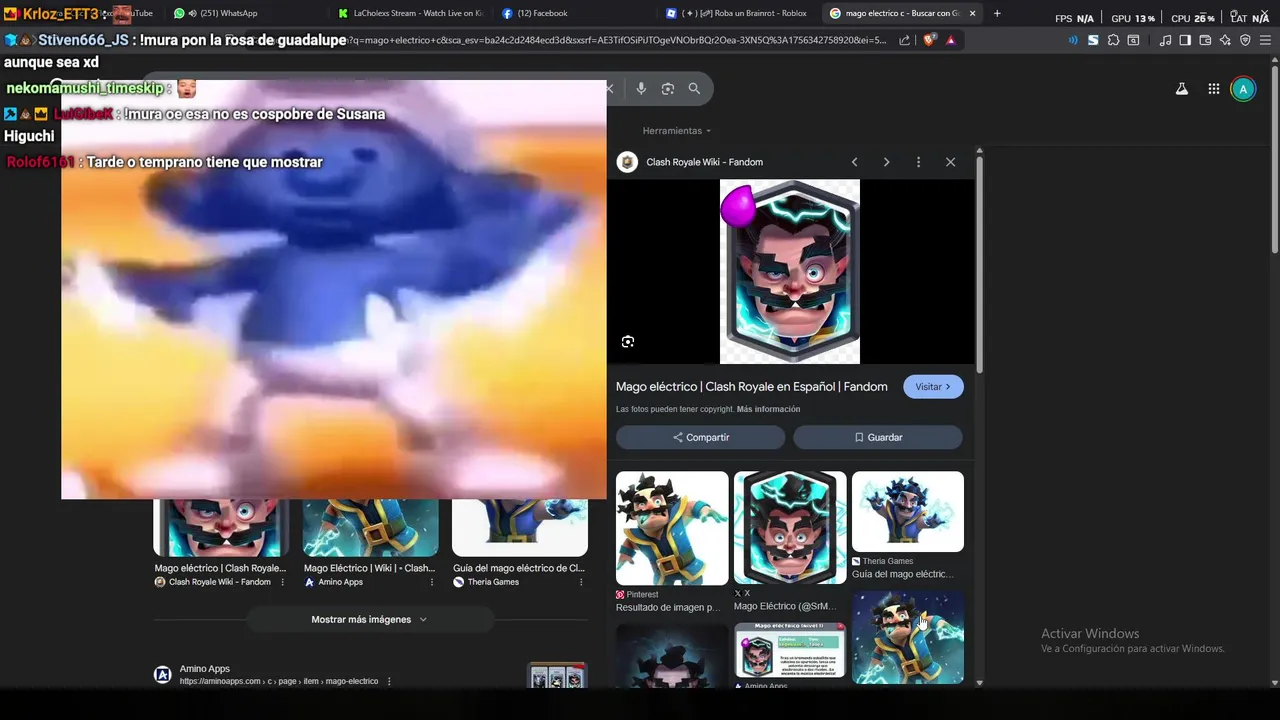Image resolution: width=1280 pixels, height=720 pixels.
Task: Open options dots beside Theria Games result
Action: click(583, 582)
